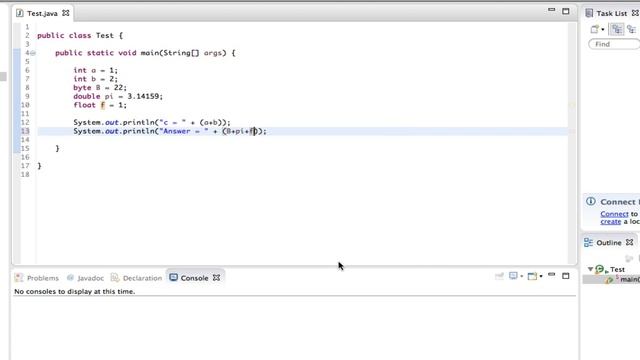Click 'public class Test {' on line 2
The height and width of the screenshot is (360, 640).
(x=80, y=36)
